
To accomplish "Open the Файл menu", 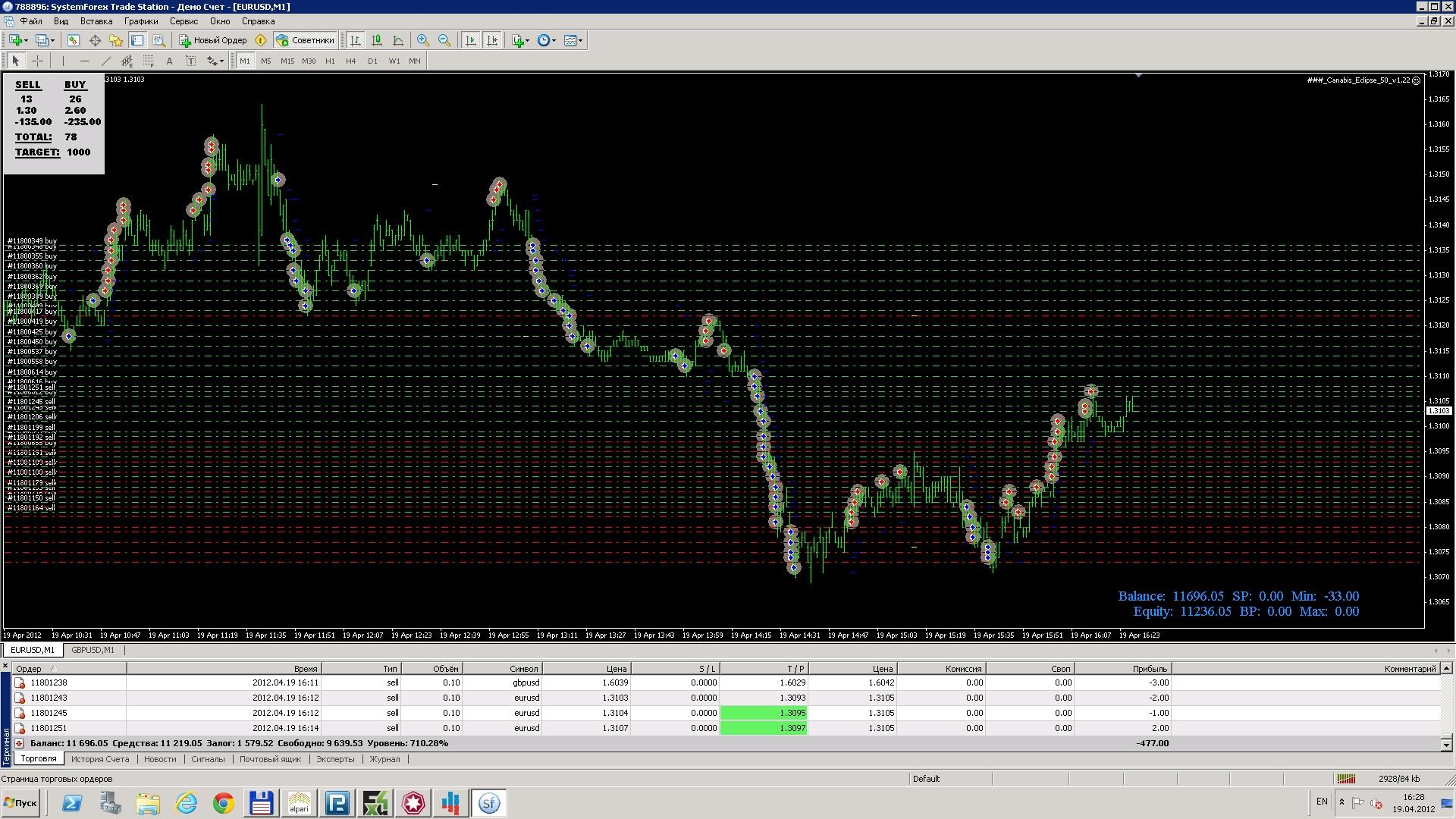I will [x=31, y=21].
